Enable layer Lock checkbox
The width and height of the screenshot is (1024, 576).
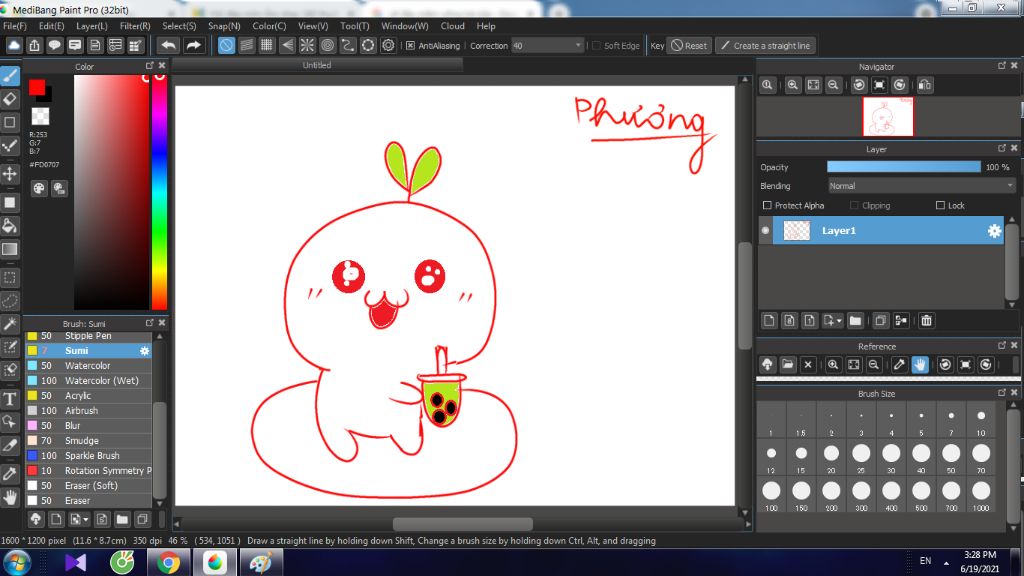(940, 205)
